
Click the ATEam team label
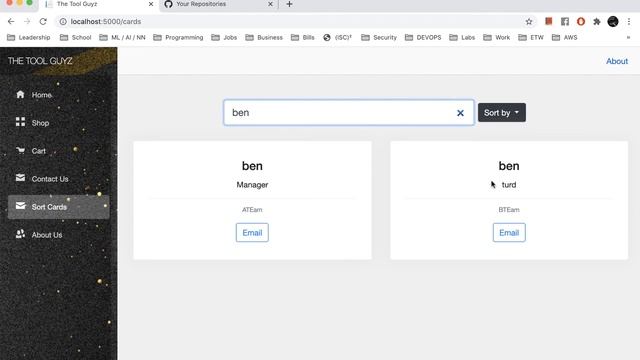click(x=252, y=210)
